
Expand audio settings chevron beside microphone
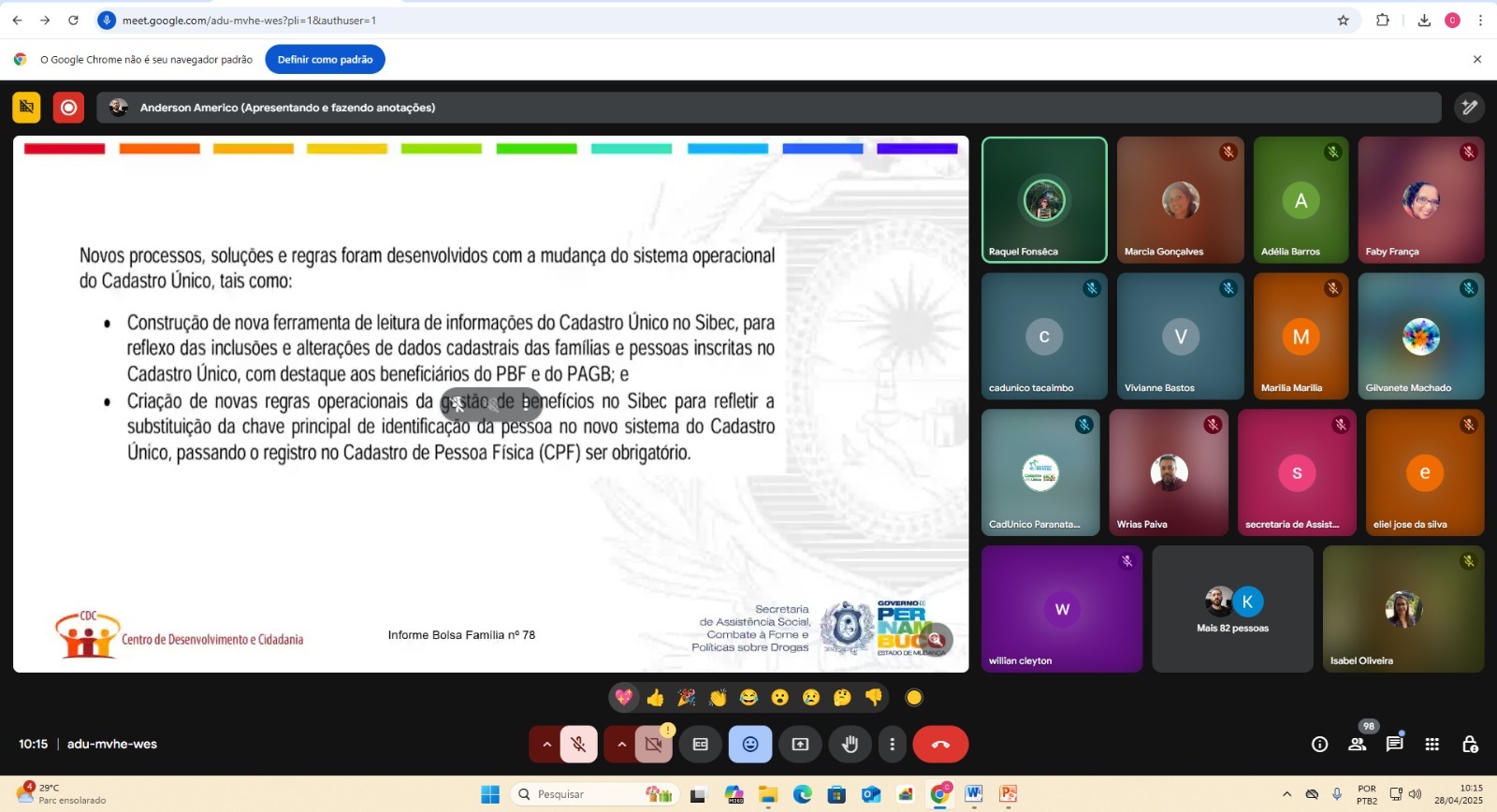[x=546, y=745]
